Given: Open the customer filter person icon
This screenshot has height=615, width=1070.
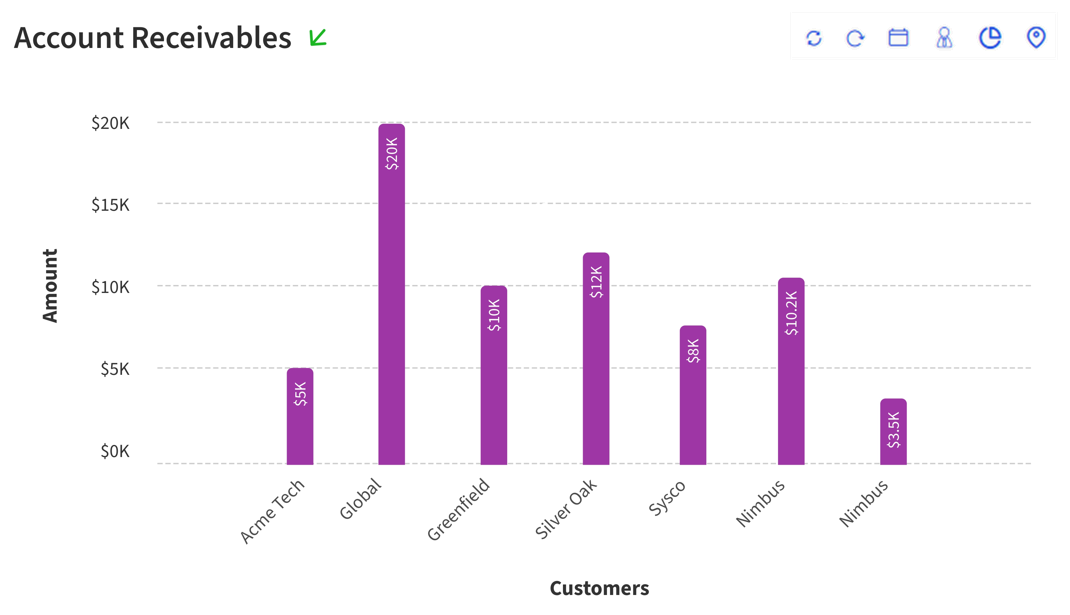Looking at the screenshot, I should pos(942,37).
